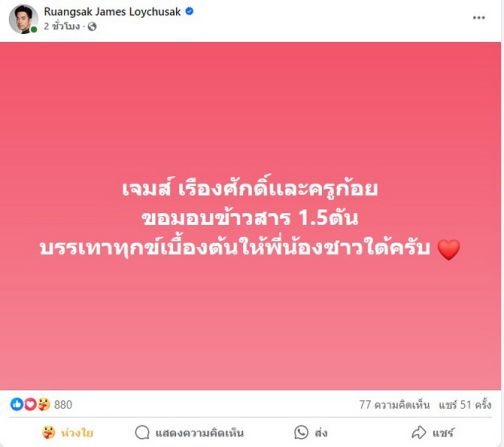Click the profile picture avatar
This screenshot has width=504, height=447.
[23, 19]
